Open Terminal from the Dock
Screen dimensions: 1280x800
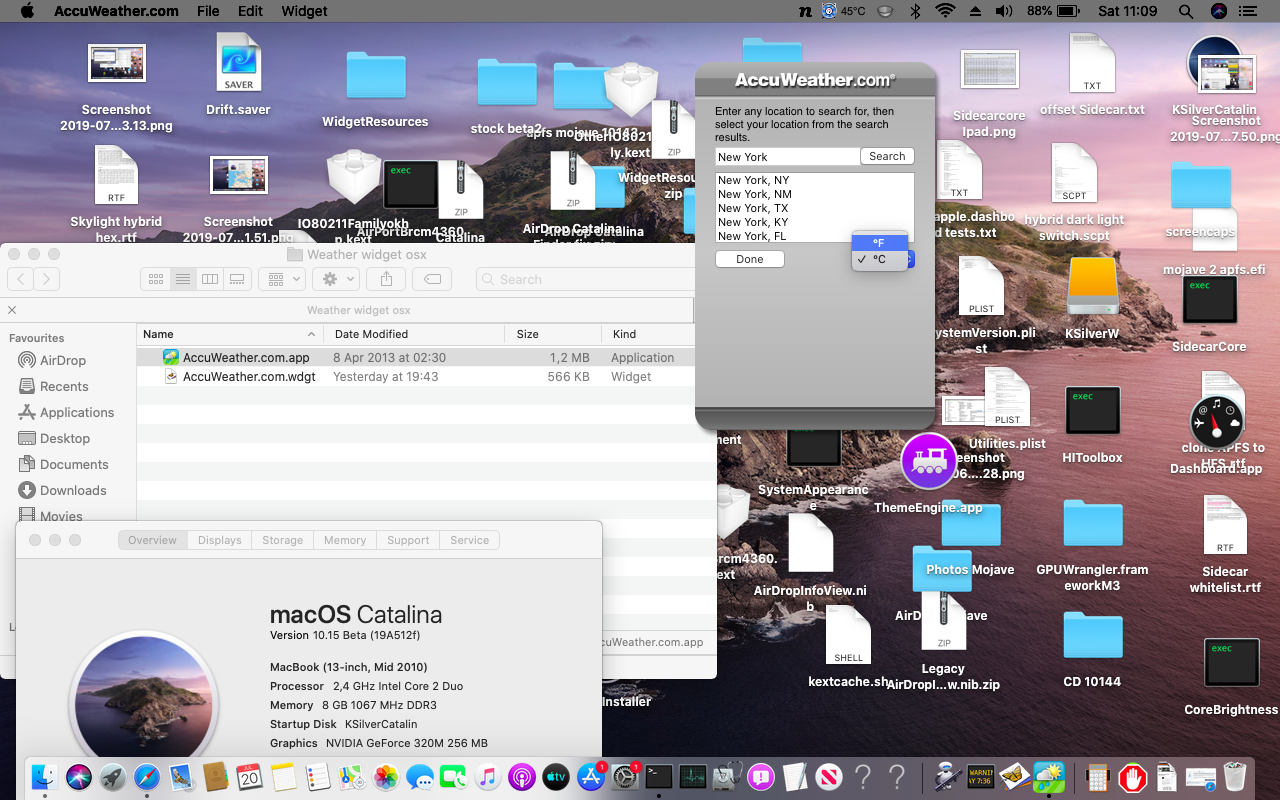658,776
